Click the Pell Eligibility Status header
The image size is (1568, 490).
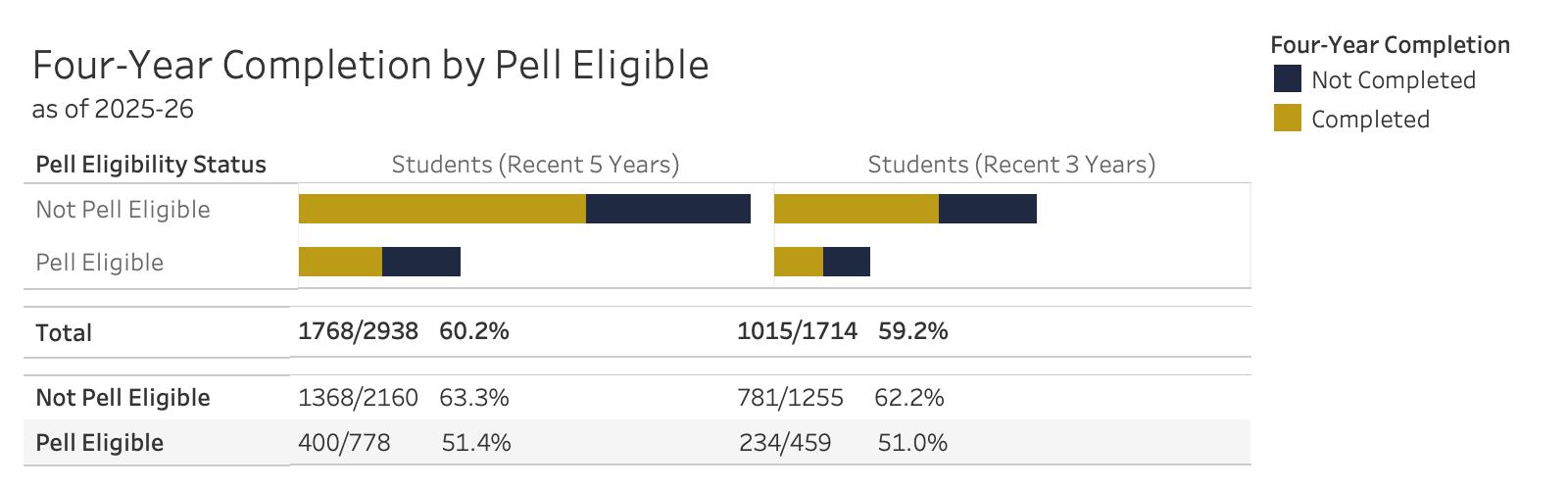pos(151,164)
